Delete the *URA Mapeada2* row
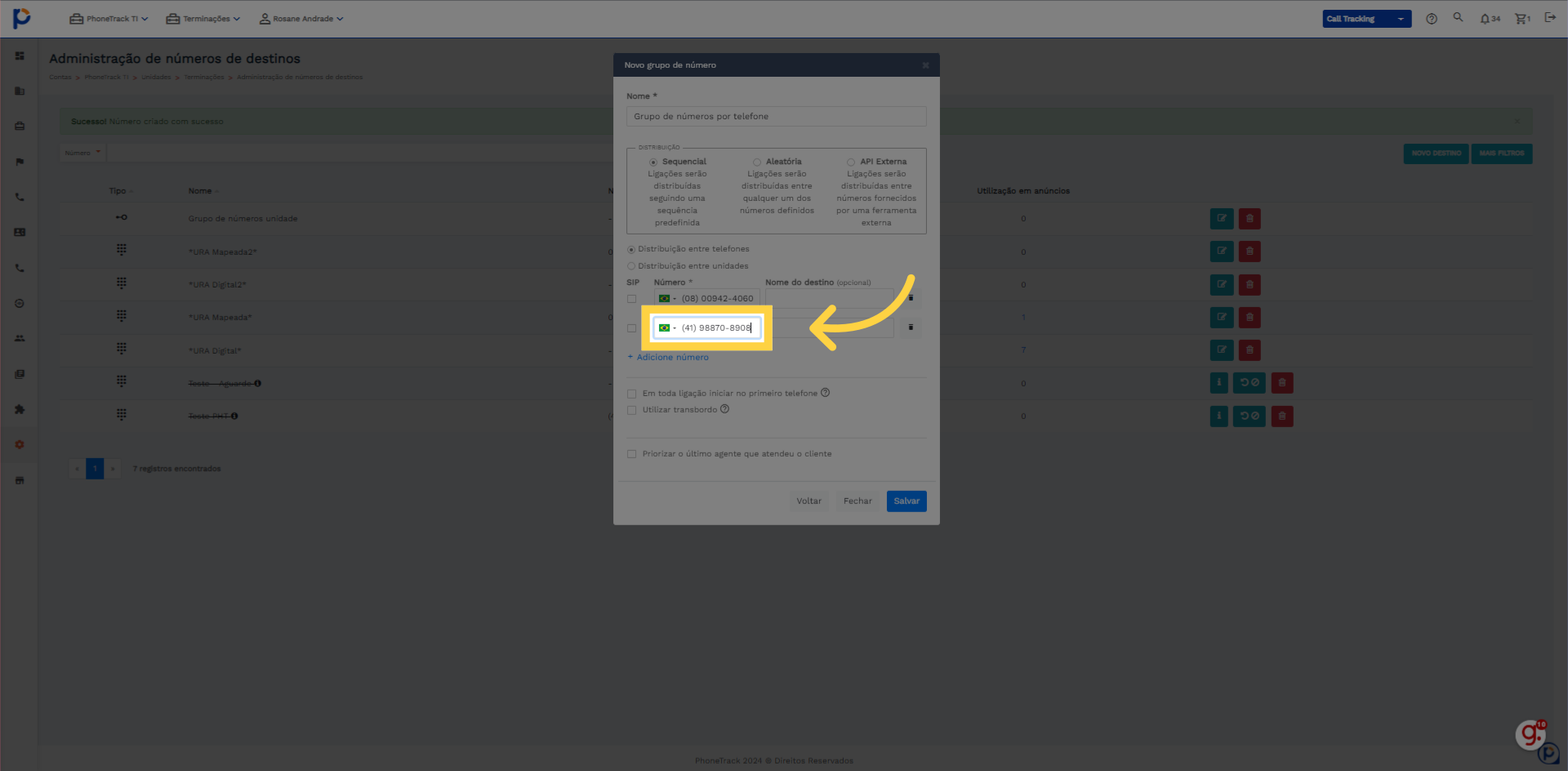 click(x=1249, y=252)
